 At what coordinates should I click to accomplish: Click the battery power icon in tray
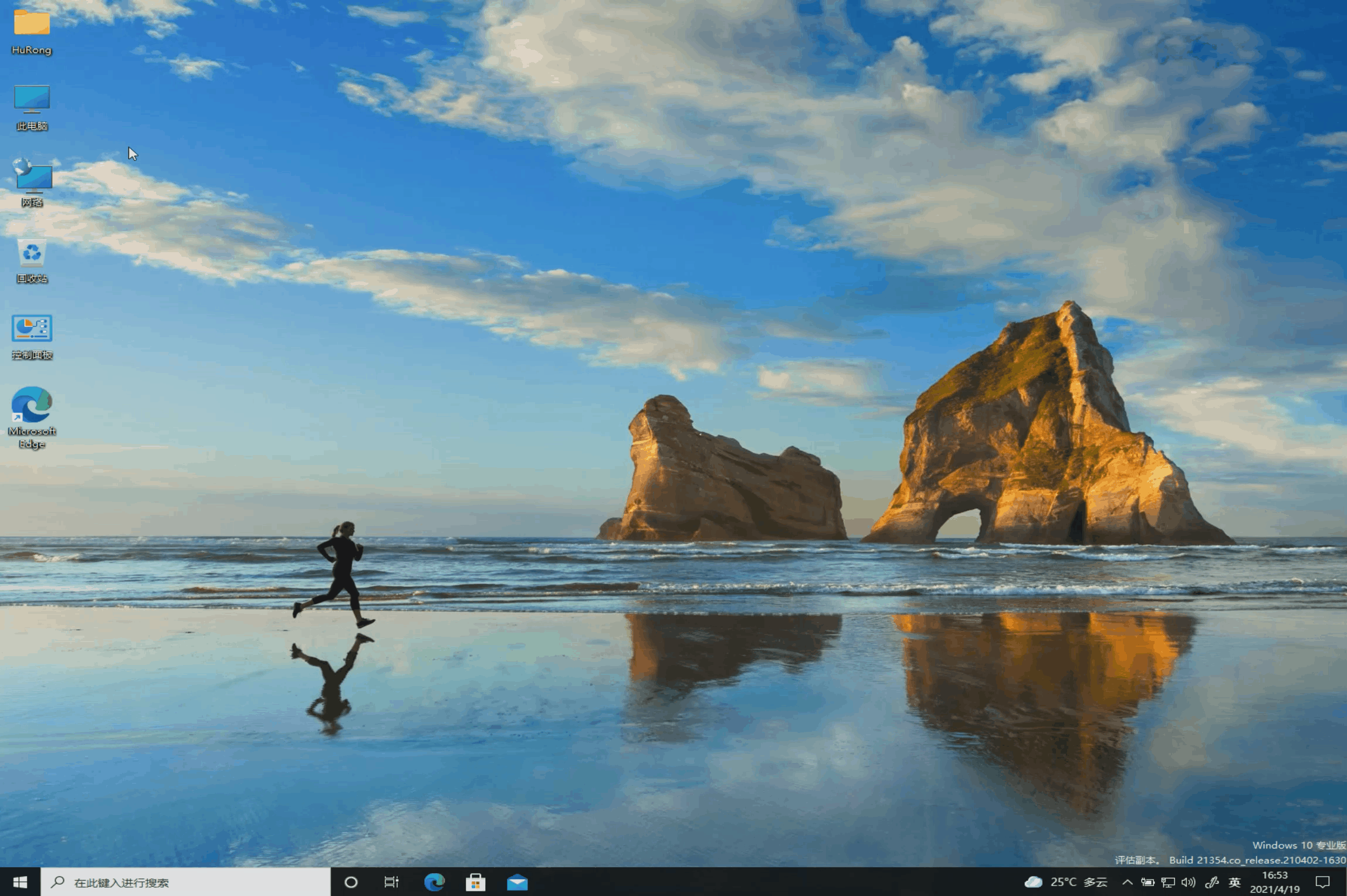pos(1148,882)
